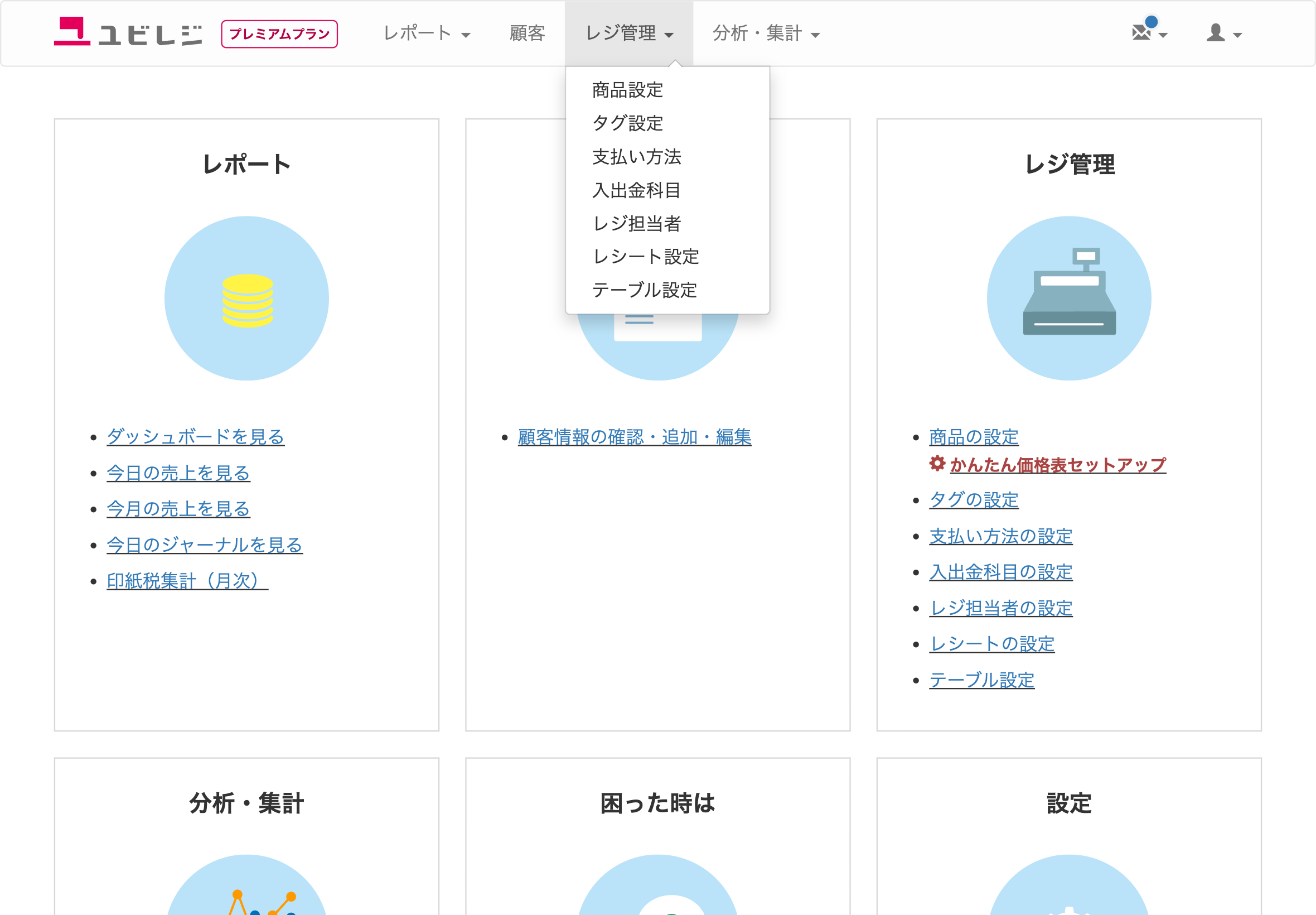The image size is (1316, 915).
Task: Select レシート設定 from the dropdown menu
Action: pos(646,256)
